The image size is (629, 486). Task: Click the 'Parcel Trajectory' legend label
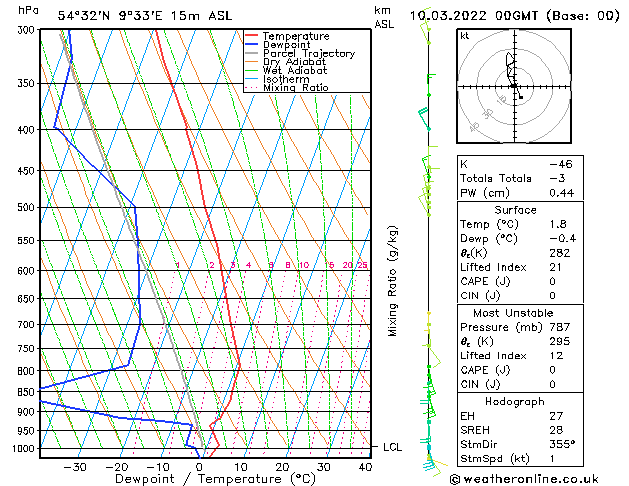[x=309, y=53]
